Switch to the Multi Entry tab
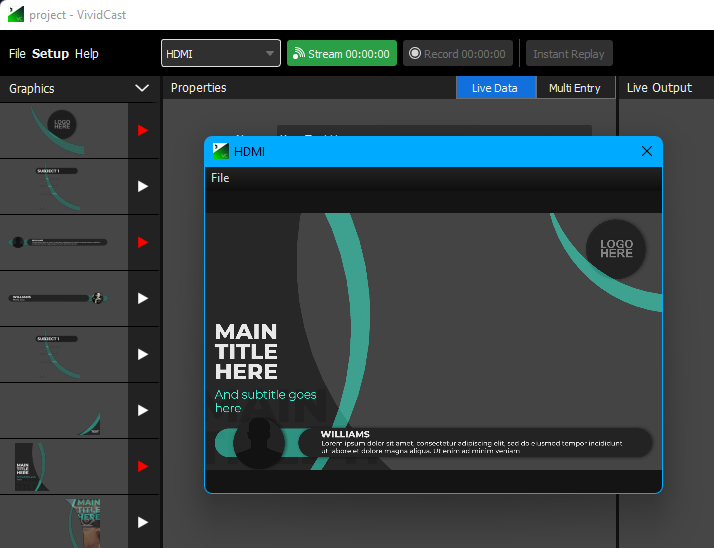714x548 pixels. tap(574, 88)
